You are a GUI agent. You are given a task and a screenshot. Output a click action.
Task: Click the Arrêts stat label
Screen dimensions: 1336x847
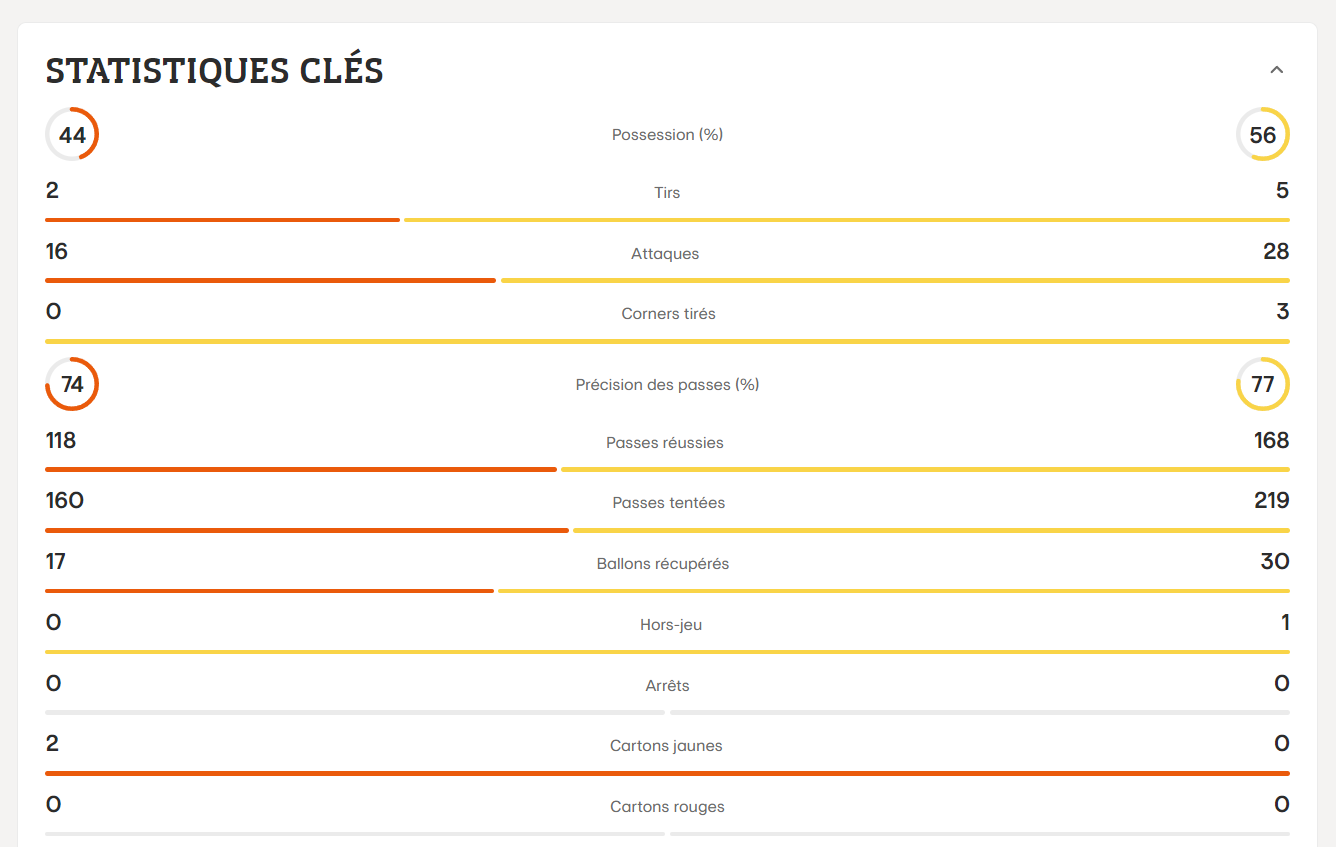point(667,685)
